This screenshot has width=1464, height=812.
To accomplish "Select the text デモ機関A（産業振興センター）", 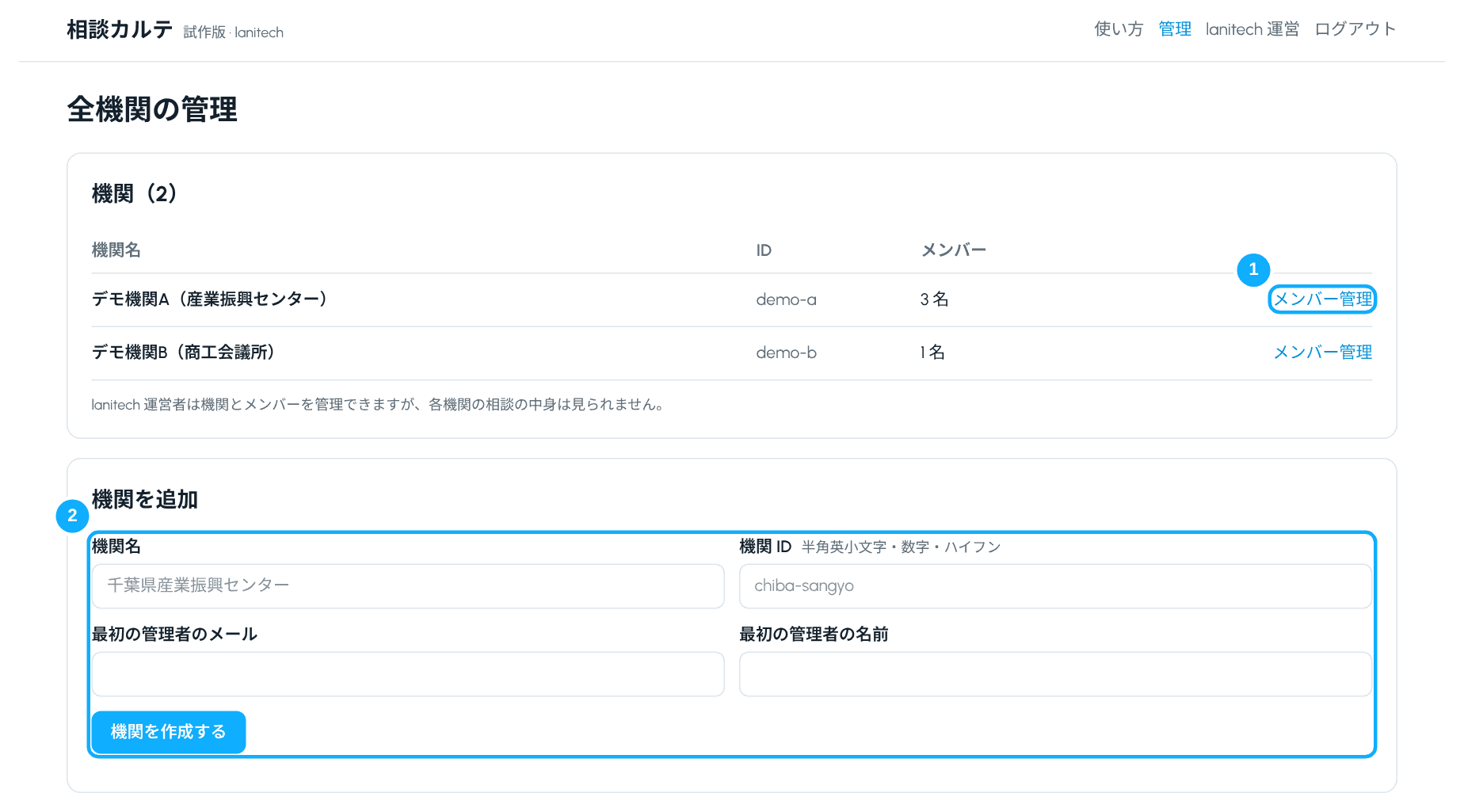I will [x=210, y=299].
